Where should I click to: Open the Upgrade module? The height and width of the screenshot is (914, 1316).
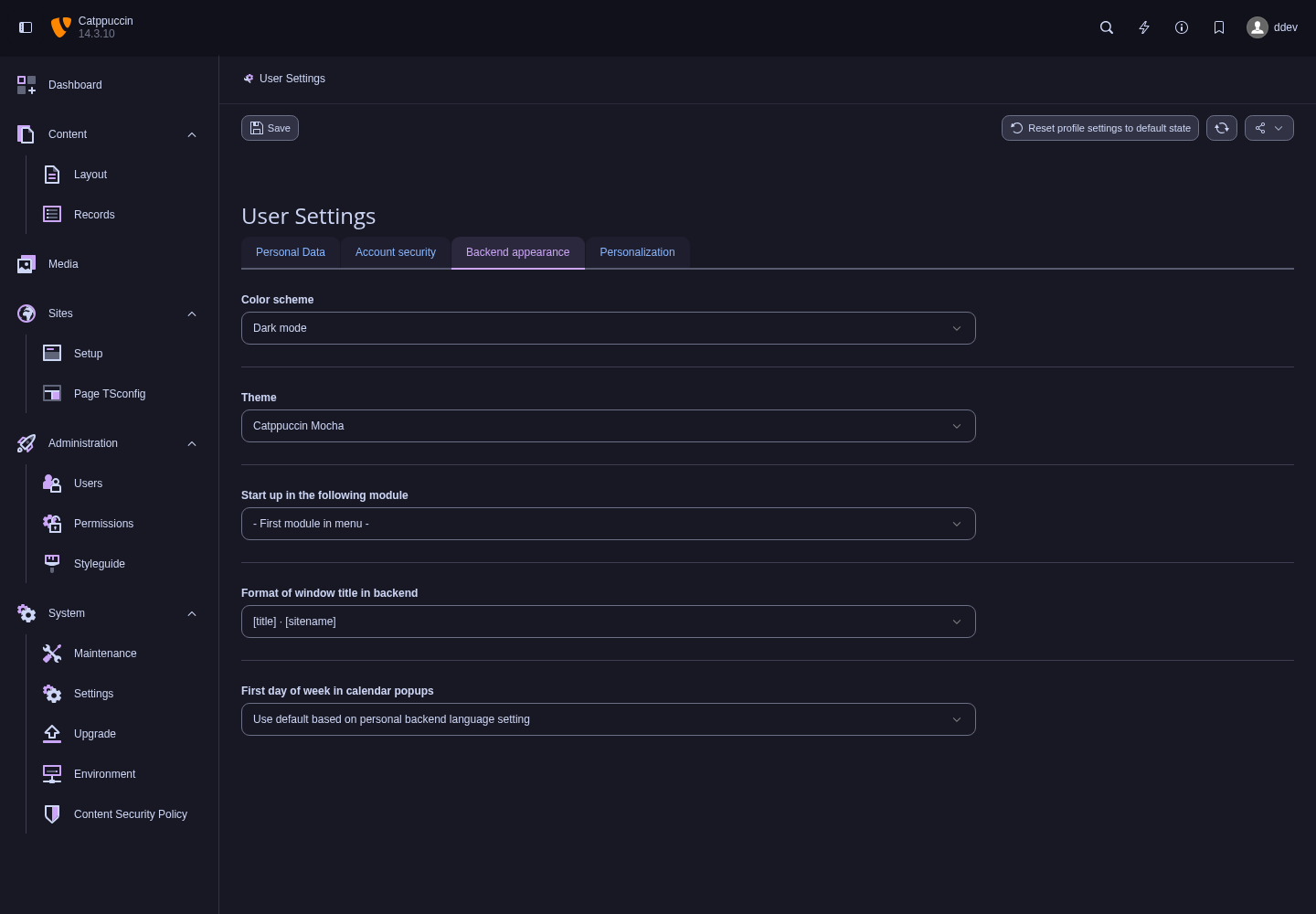pyautogui.click(x=122, y=734)
